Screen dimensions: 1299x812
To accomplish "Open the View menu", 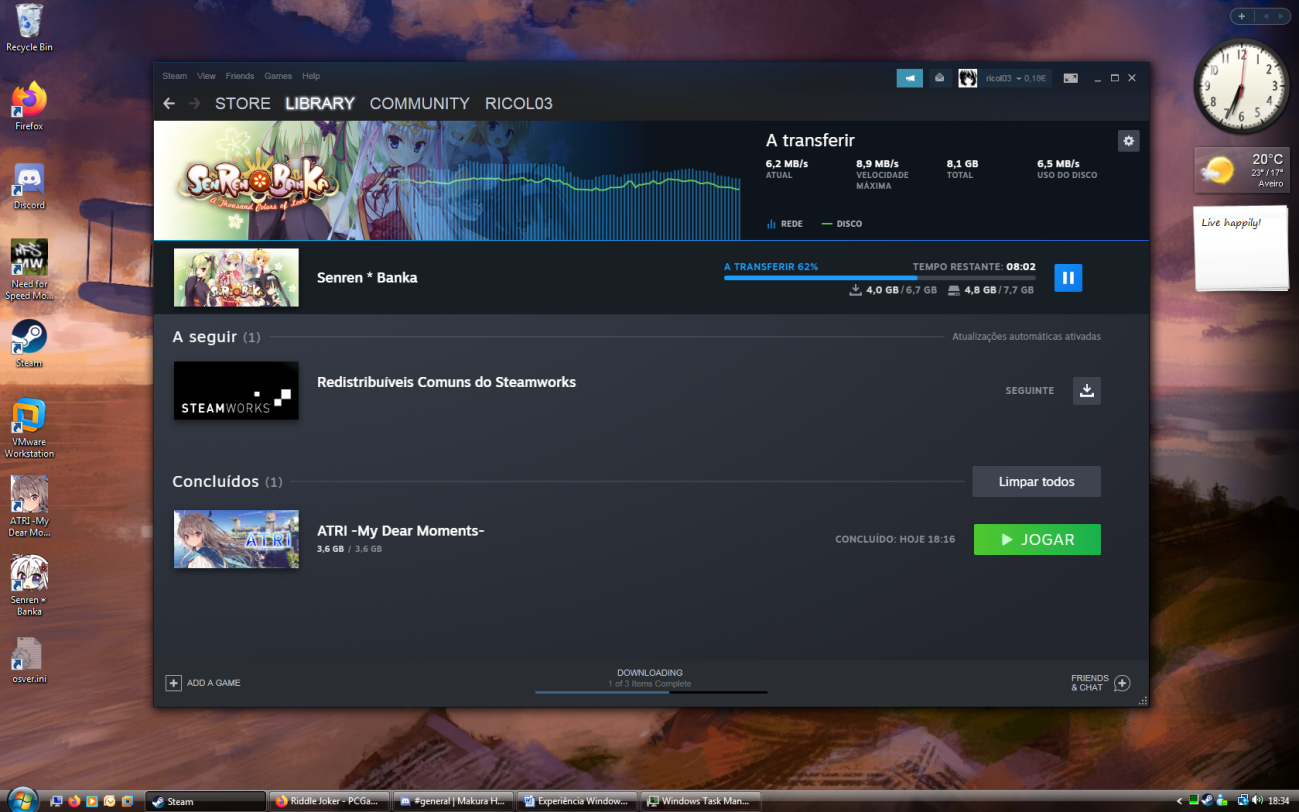I will point(206,76).
